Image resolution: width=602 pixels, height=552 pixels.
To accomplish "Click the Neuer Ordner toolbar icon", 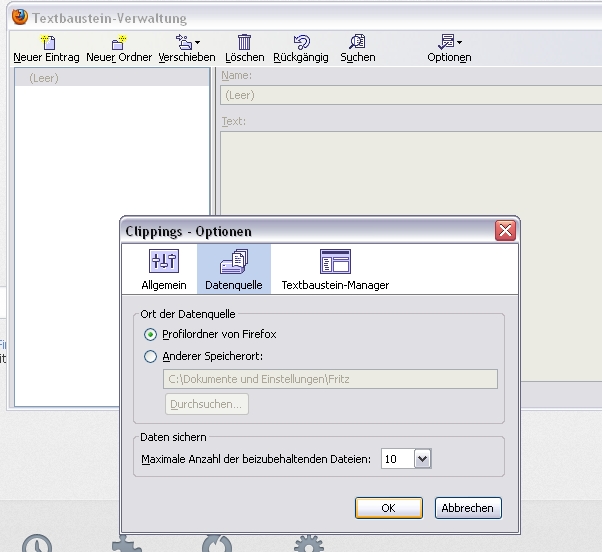I will [119, 42].
